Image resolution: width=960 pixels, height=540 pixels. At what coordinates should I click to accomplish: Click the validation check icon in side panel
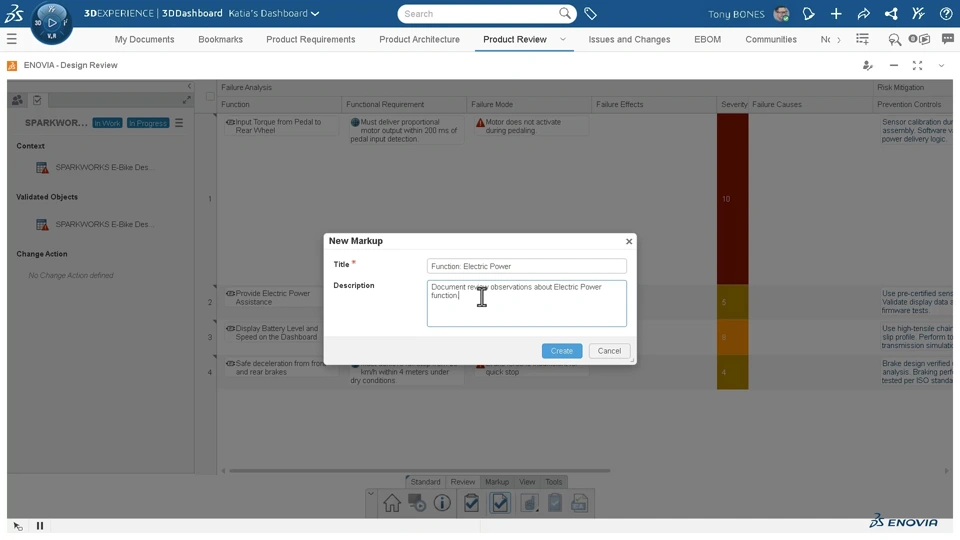(x=37, y=100)
